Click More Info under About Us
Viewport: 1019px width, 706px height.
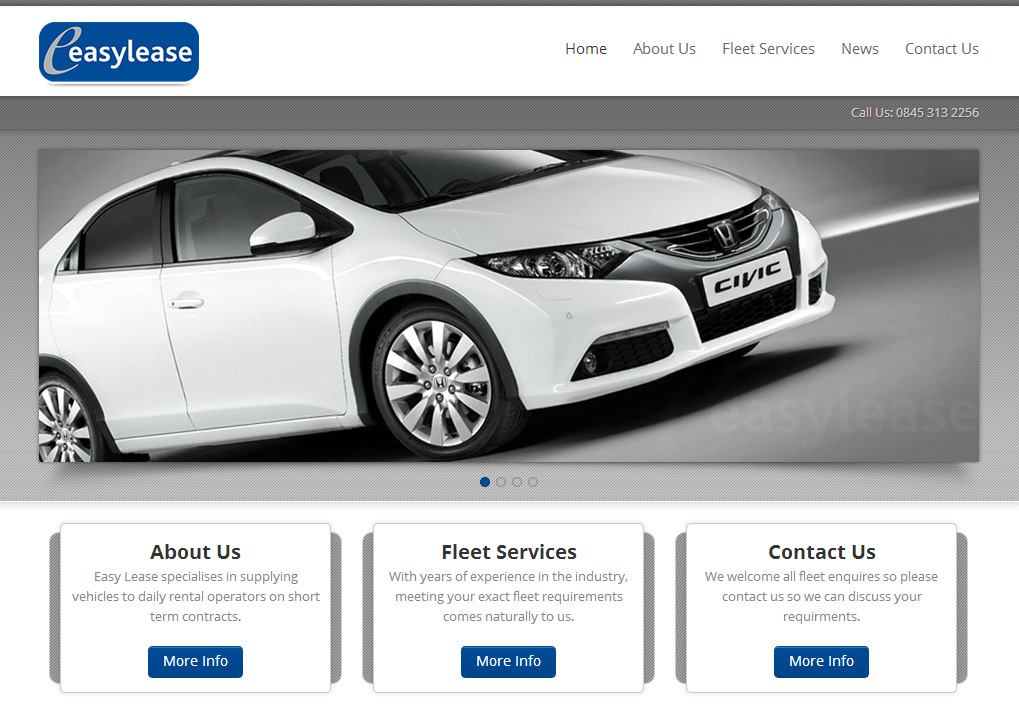(196, 661)
